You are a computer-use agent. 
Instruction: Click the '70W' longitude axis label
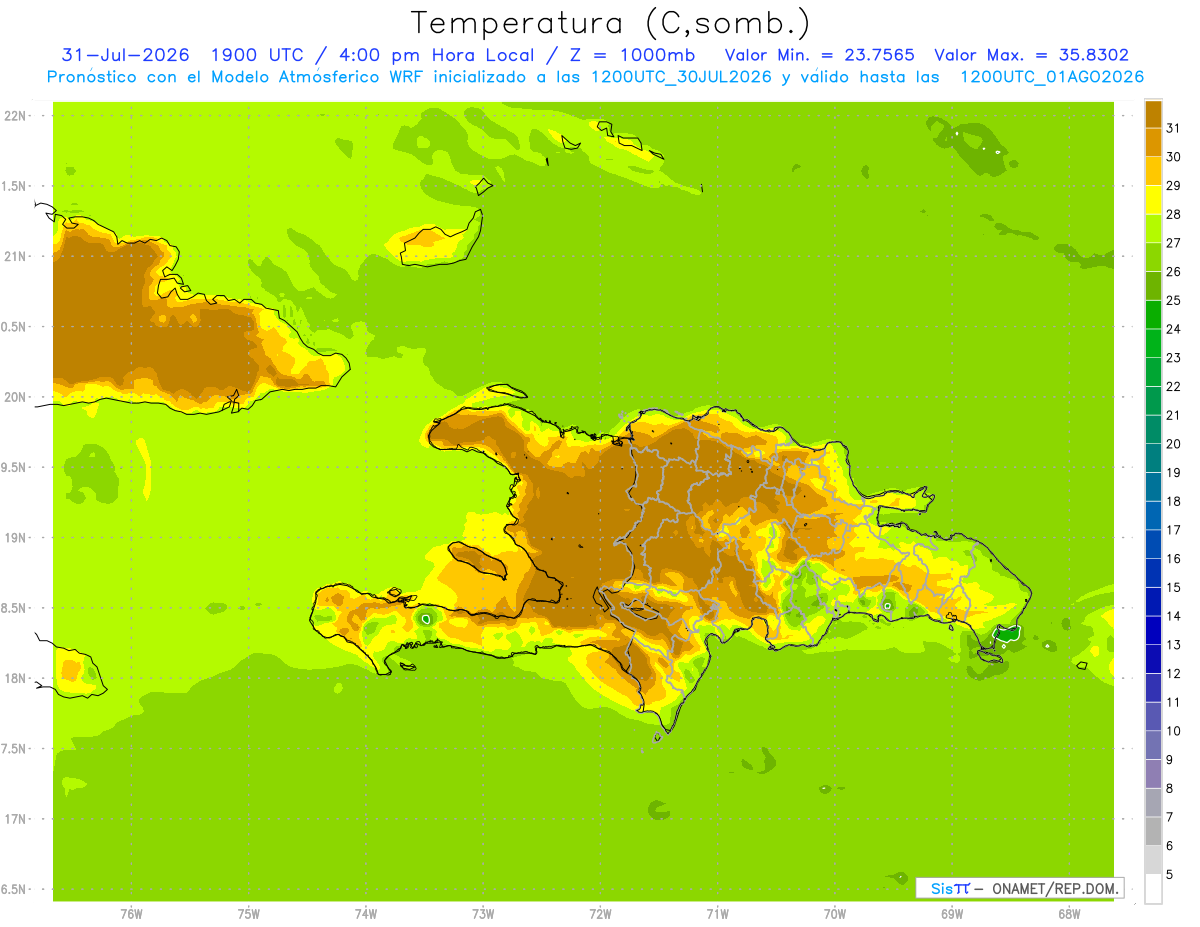(x=835, y=914)
